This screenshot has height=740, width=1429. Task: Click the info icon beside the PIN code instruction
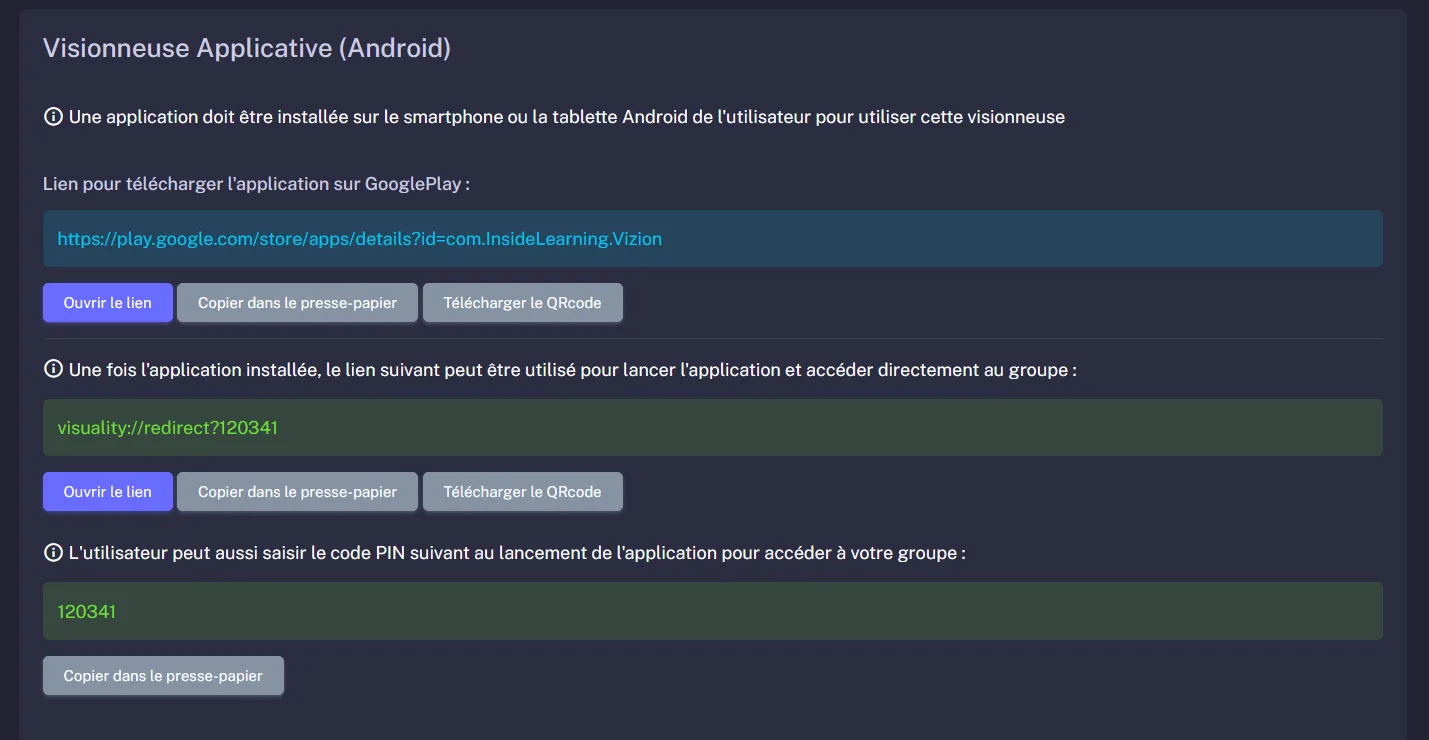coord(51,551)
